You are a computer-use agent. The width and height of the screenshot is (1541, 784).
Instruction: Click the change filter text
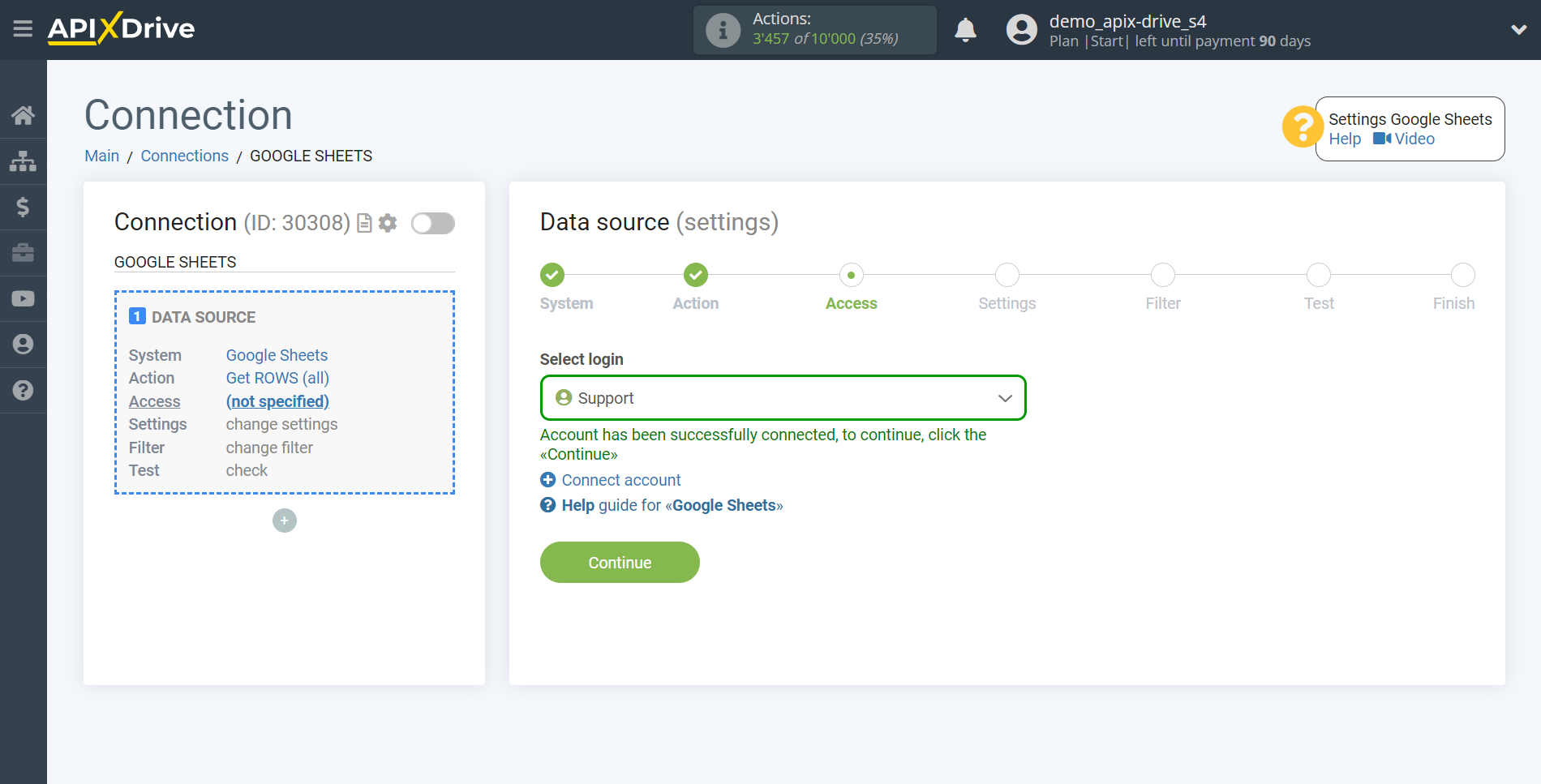coord(269,448)
